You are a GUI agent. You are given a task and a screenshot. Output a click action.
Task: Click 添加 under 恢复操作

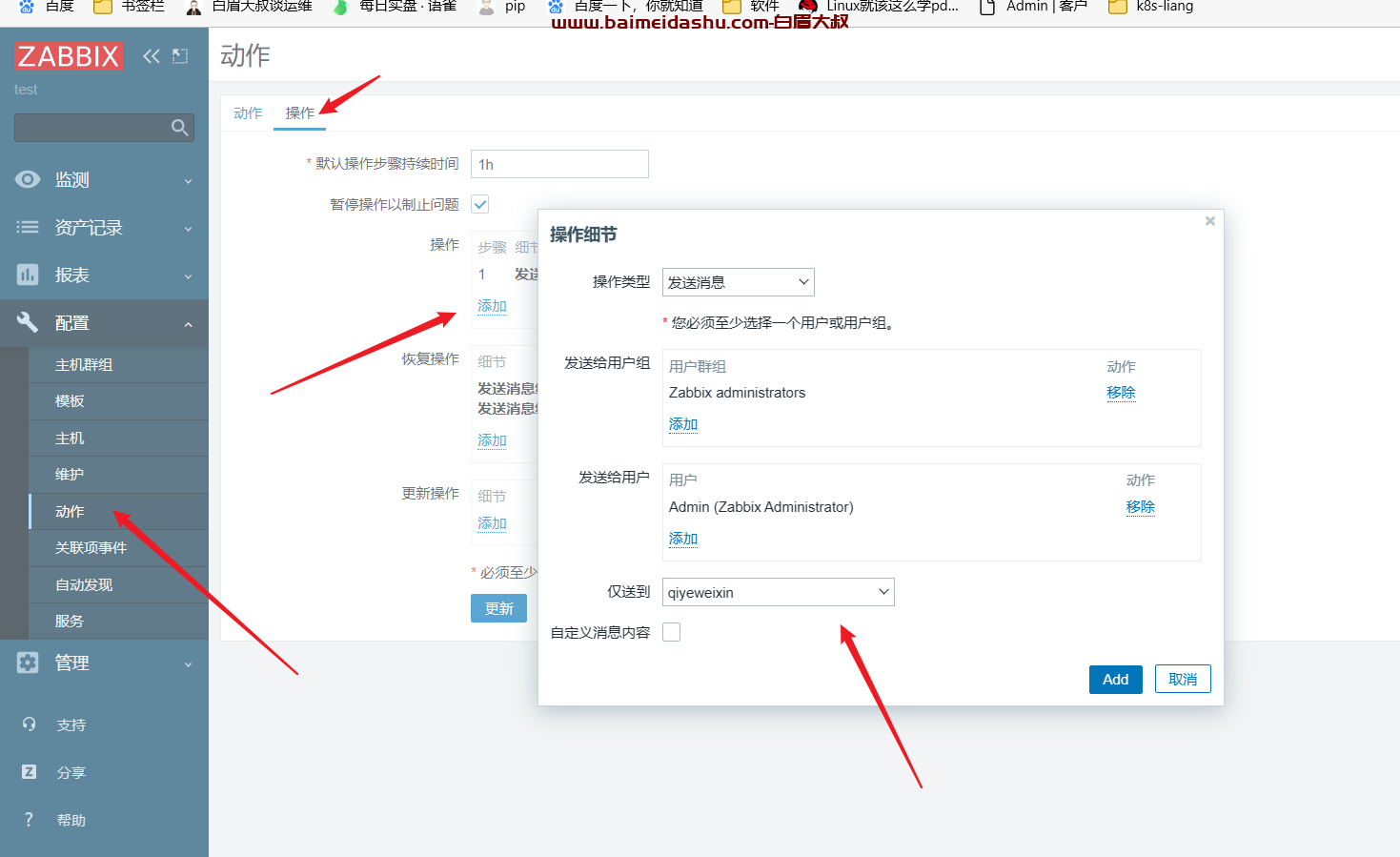[492, 439]
